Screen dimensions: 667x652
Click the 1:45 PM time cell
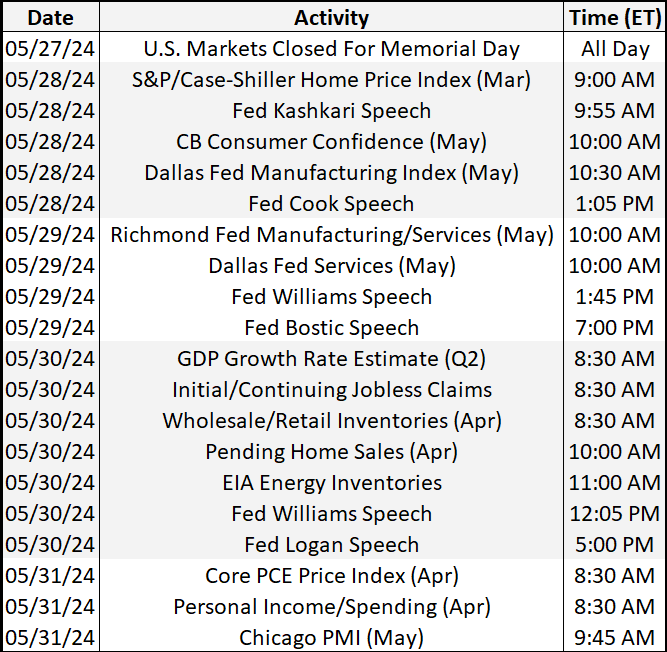tap(615, 297)
